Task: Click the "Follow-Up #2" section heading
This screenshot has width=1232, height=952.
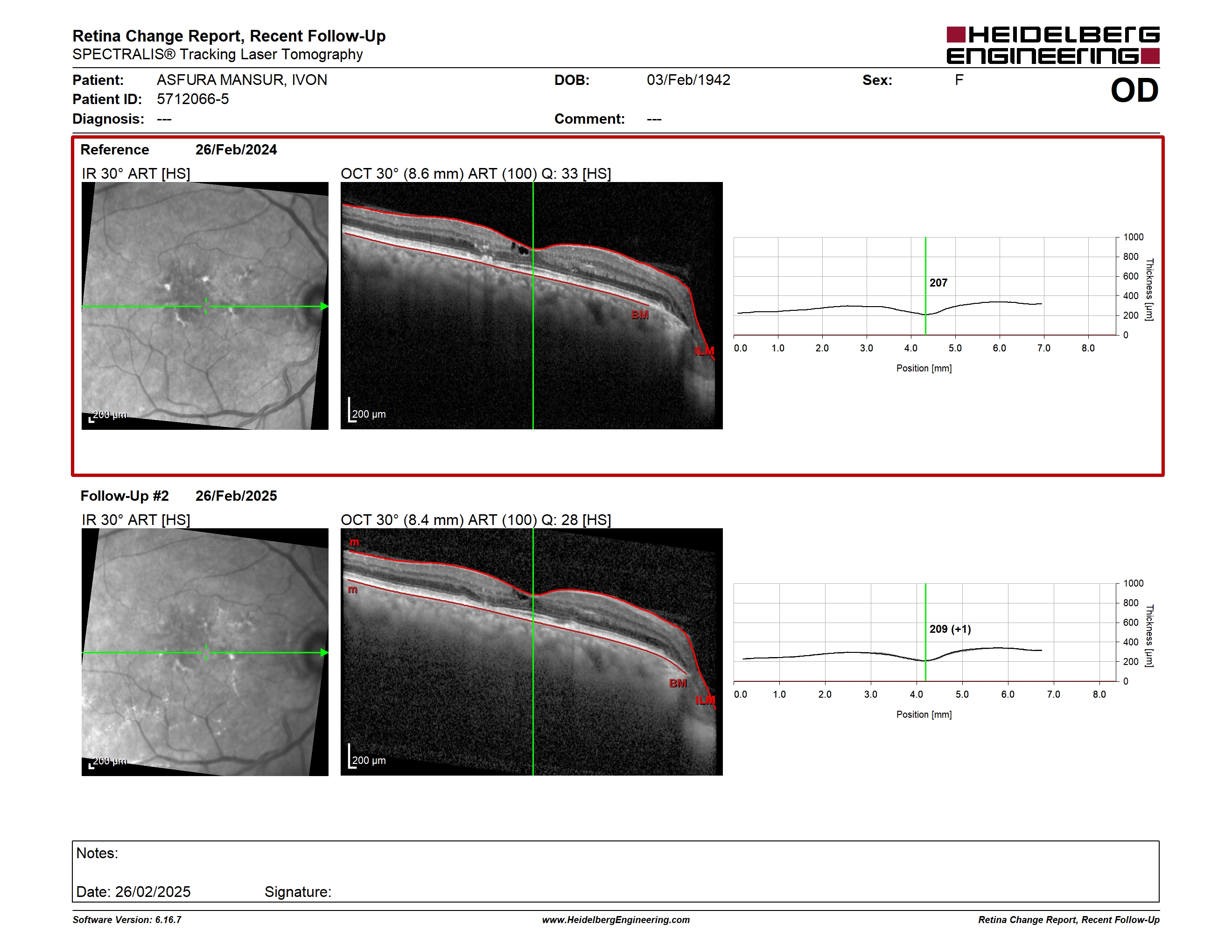Action: click(x=124, y=496)
